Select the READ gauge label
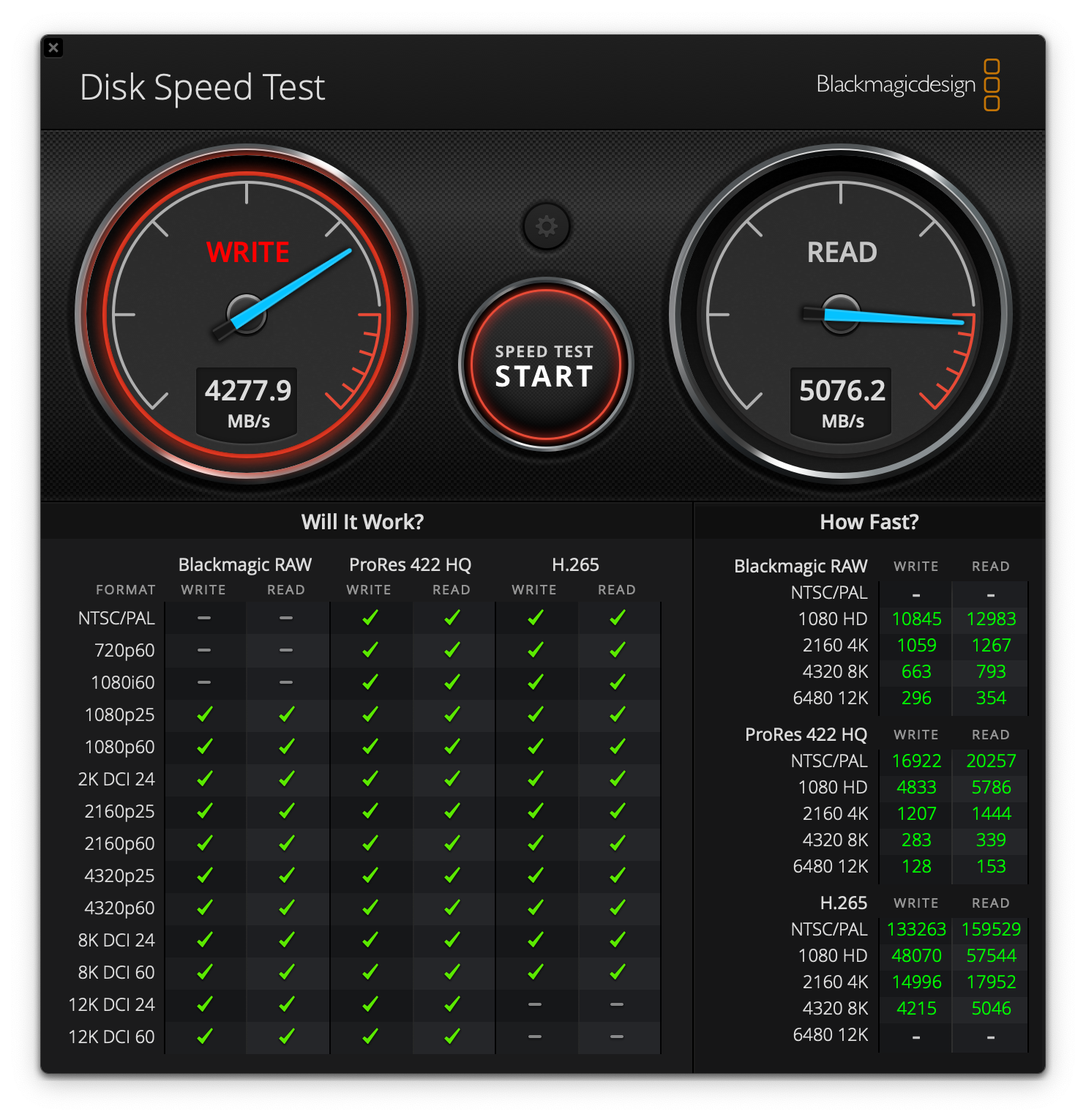This screenshot has width=1086, height=1120. pyautogui.click(x=842, y=253)
